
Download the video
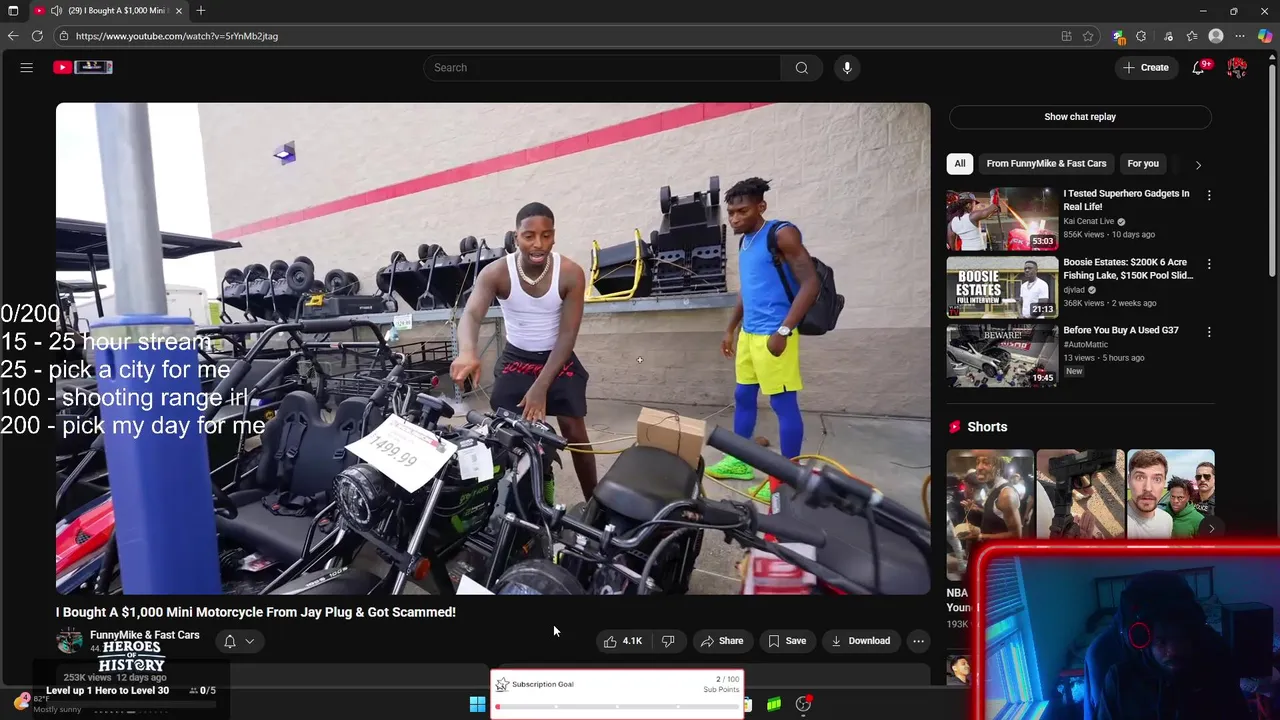(860, 641)
